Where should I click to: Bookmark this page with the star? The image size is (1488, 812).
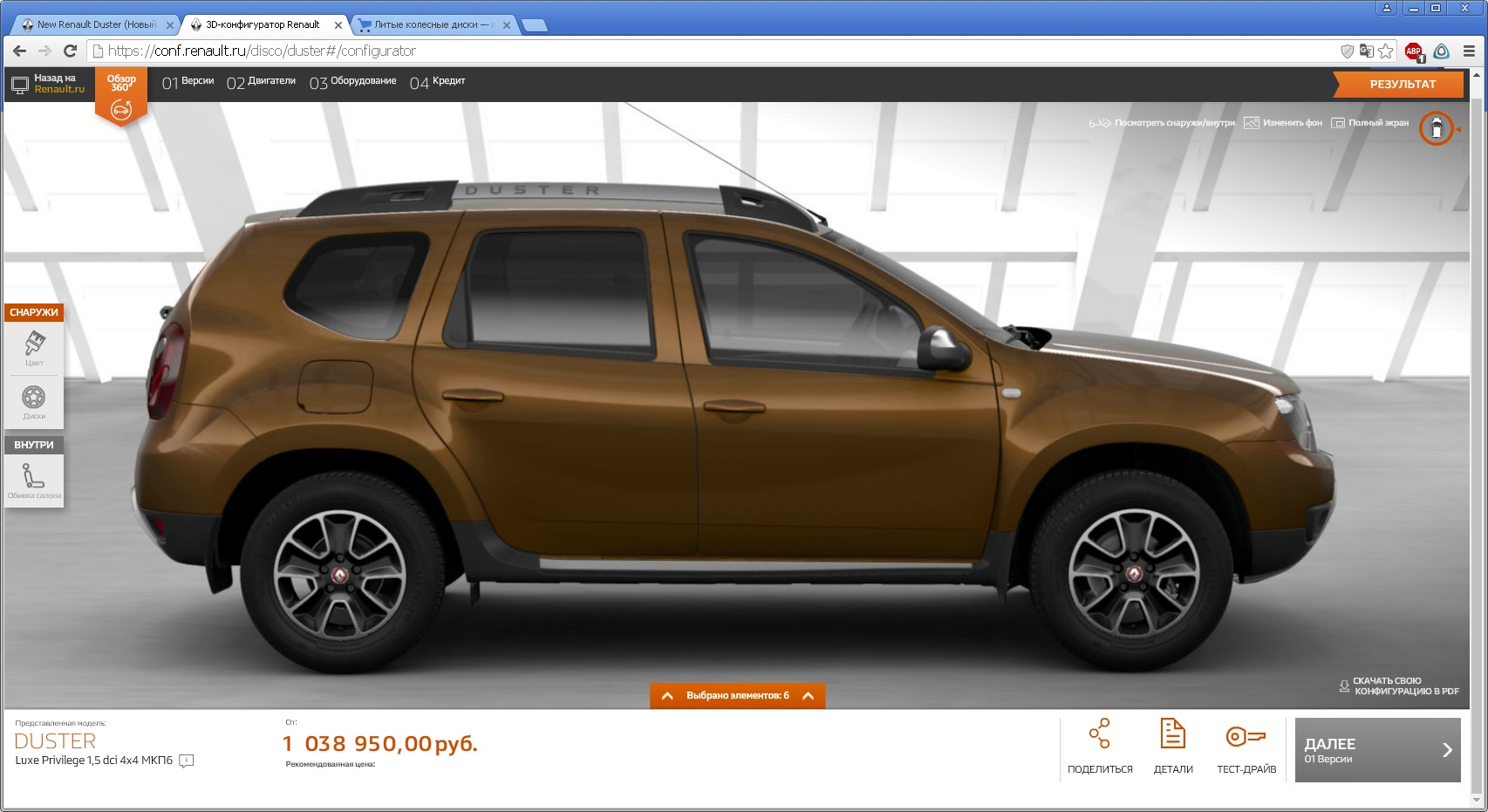tap(1386, 51)
